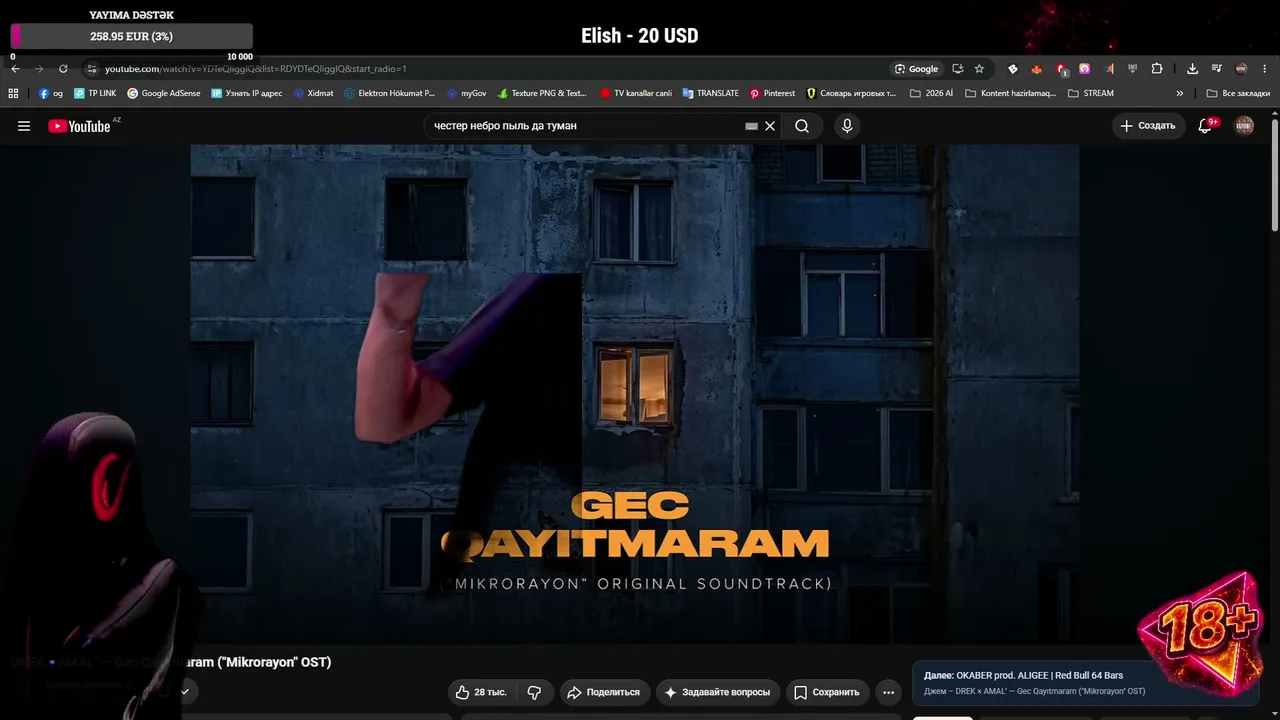
Task: Open the Узнать IP адрес bookmark
Action: click(247, 93)
